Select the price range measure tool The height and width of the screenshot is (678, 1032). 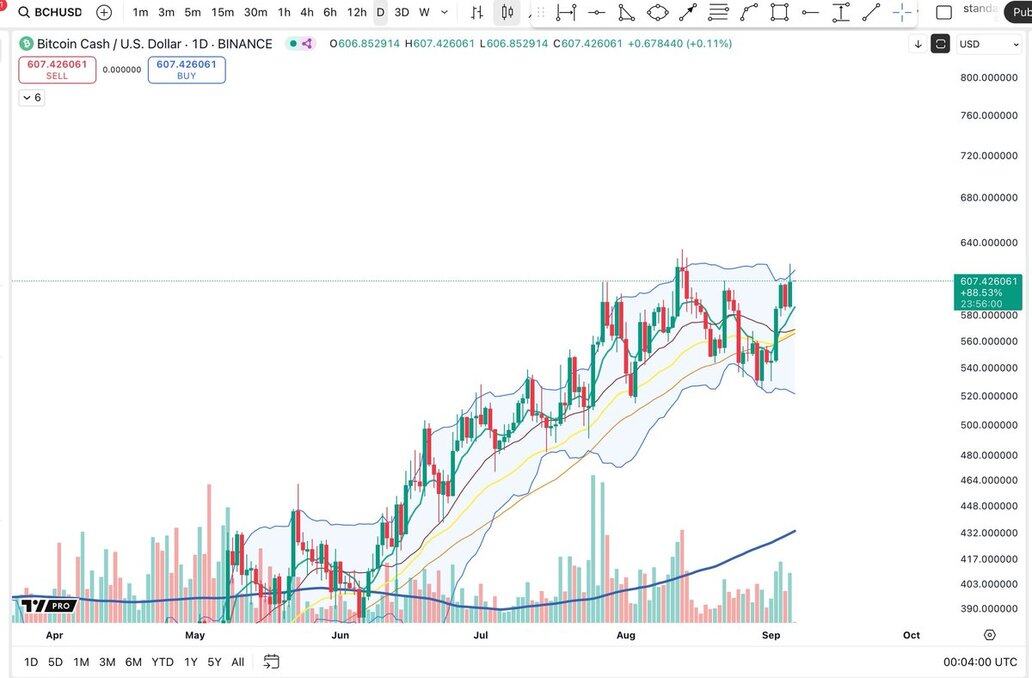point(841,12)
